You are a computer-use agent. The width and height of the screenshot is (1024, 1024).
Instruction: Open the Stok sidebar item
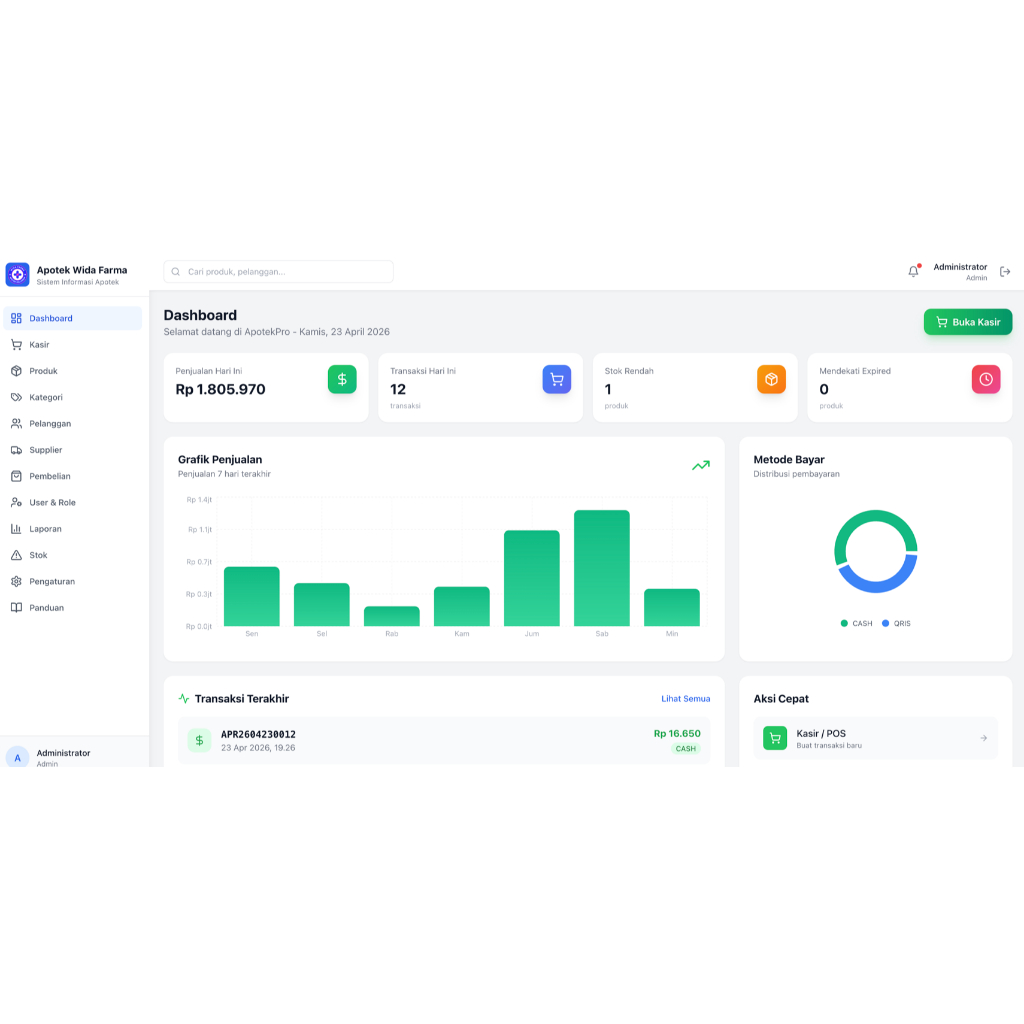coord(72,555)
